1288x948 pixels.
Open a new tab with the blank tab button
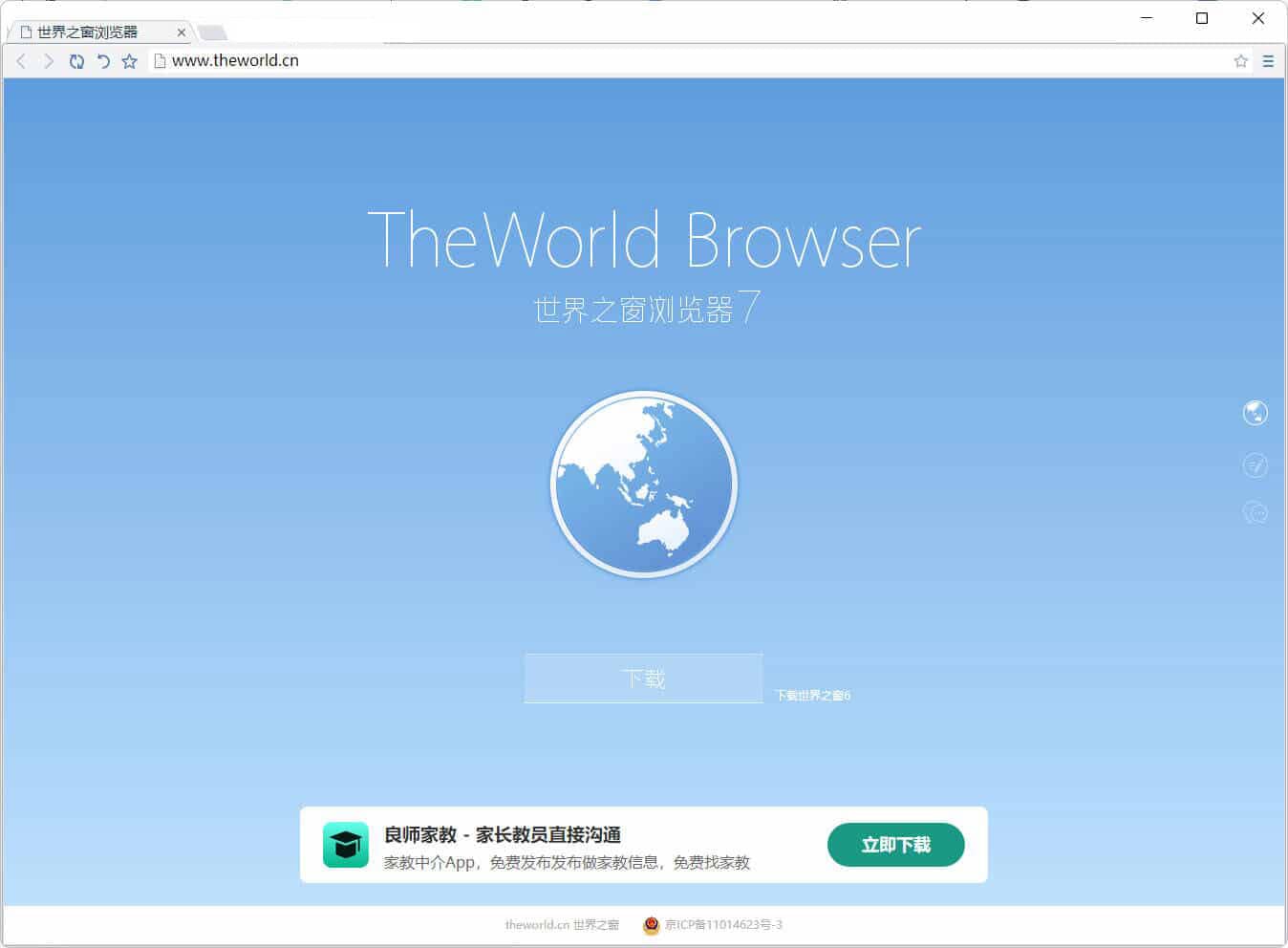click(212, 32)
